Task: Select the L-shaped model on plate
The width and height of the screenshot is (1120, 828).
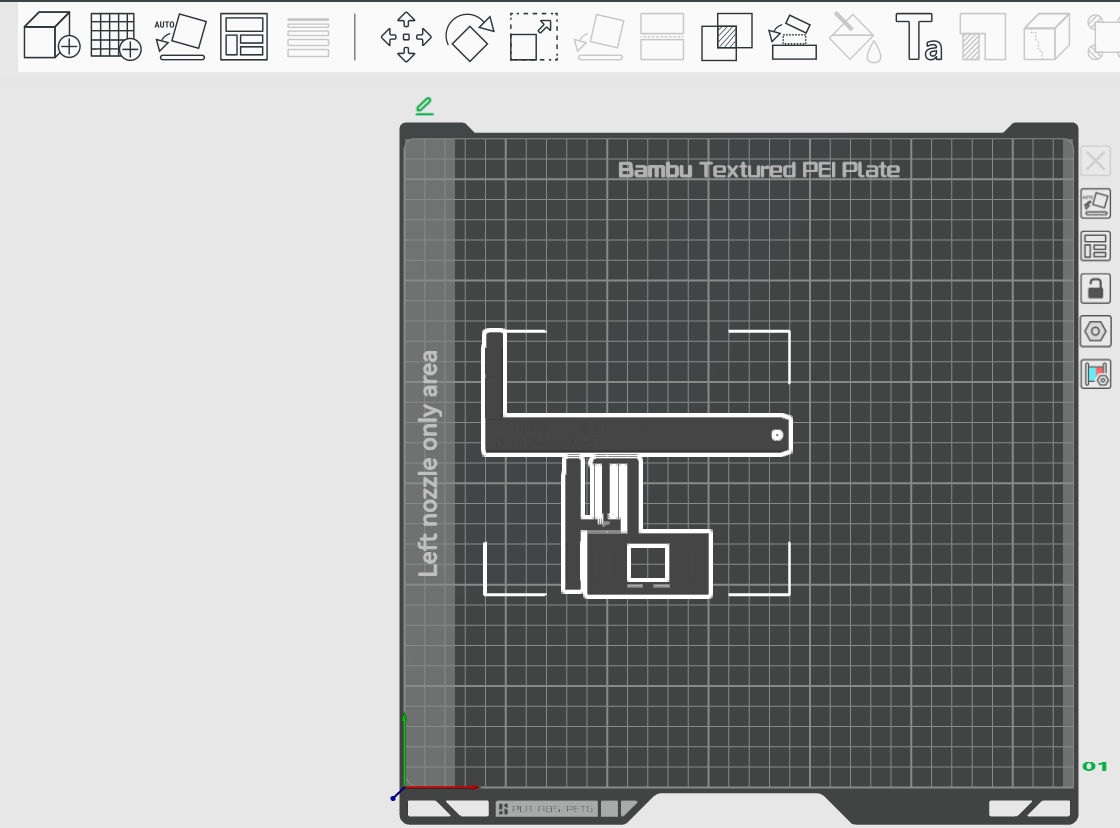Action: [x=636, y=434]
